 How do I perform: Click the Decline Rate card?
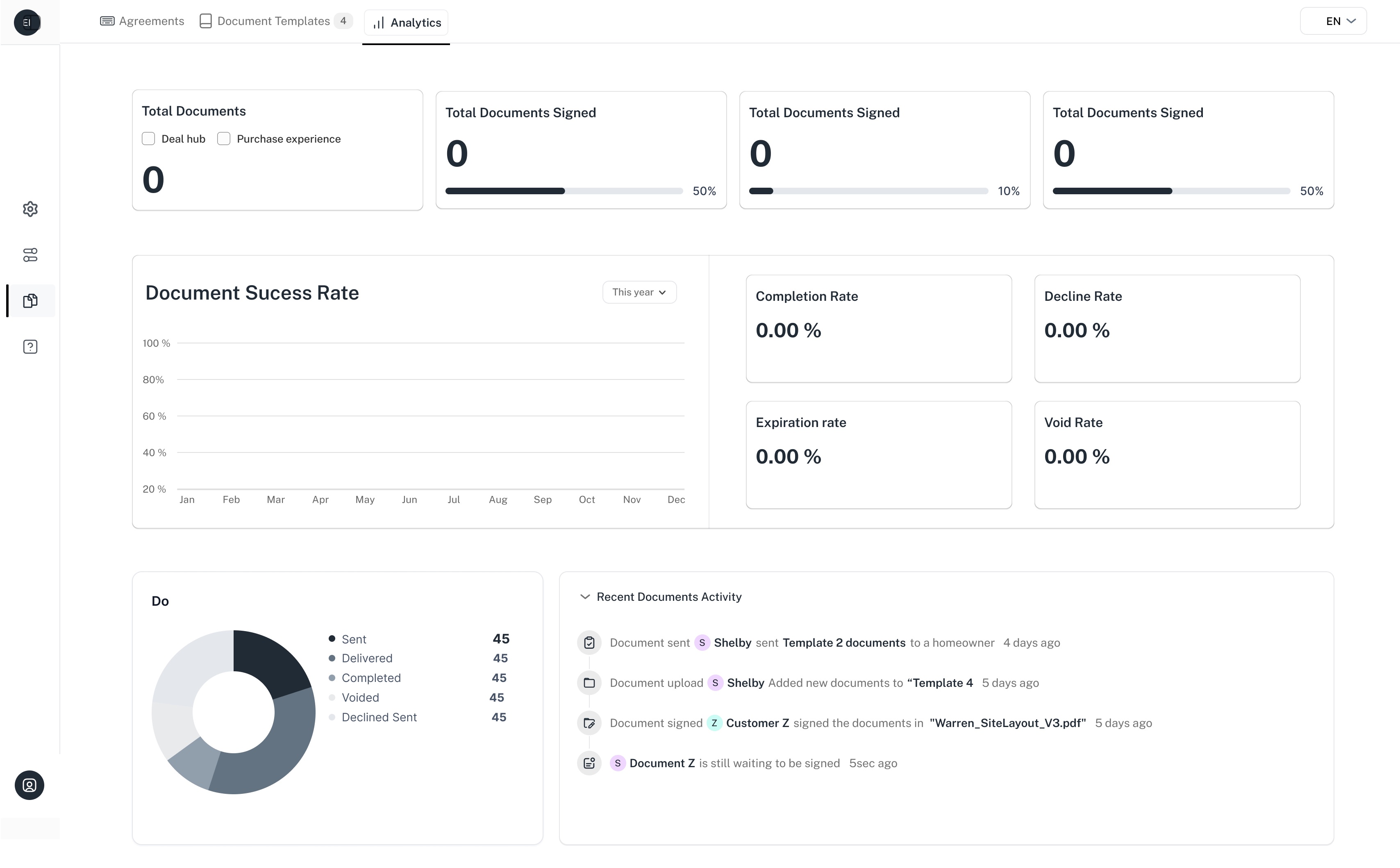click(x=1167, y=328)
